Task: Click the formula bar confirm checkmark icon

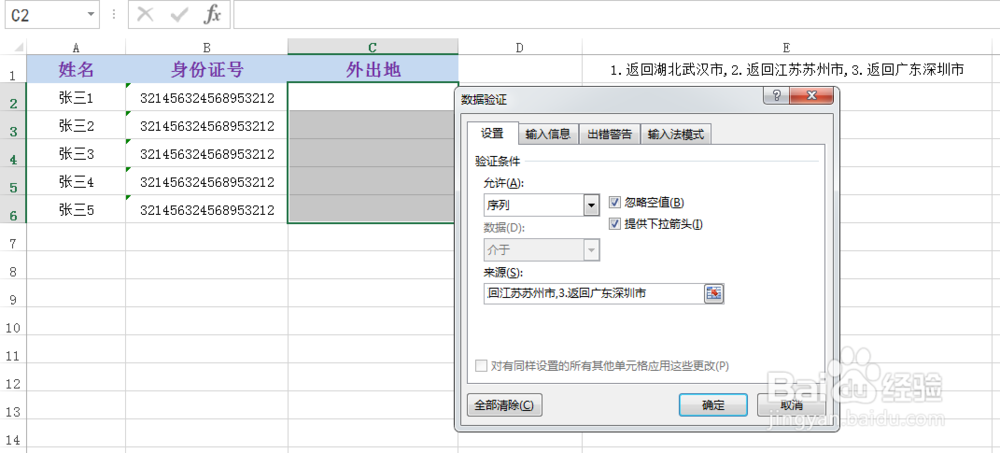Action: point(178,15)
